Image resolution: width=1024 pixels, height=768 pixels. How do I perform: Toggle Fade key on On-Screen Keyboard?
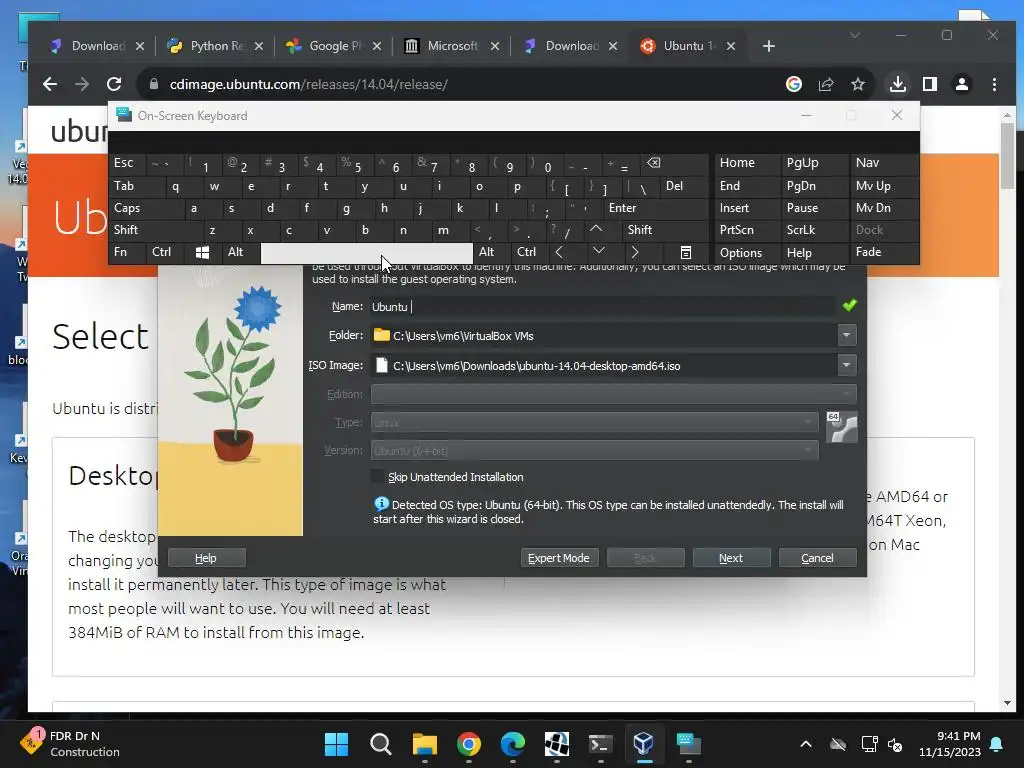pos(884,252)
